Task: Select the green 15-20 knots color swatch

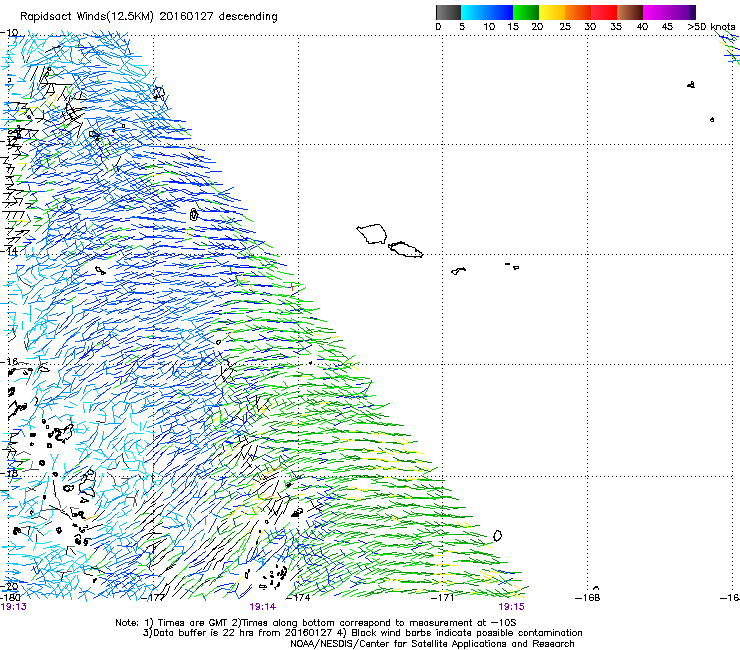Action: click(x=526, y=12)
